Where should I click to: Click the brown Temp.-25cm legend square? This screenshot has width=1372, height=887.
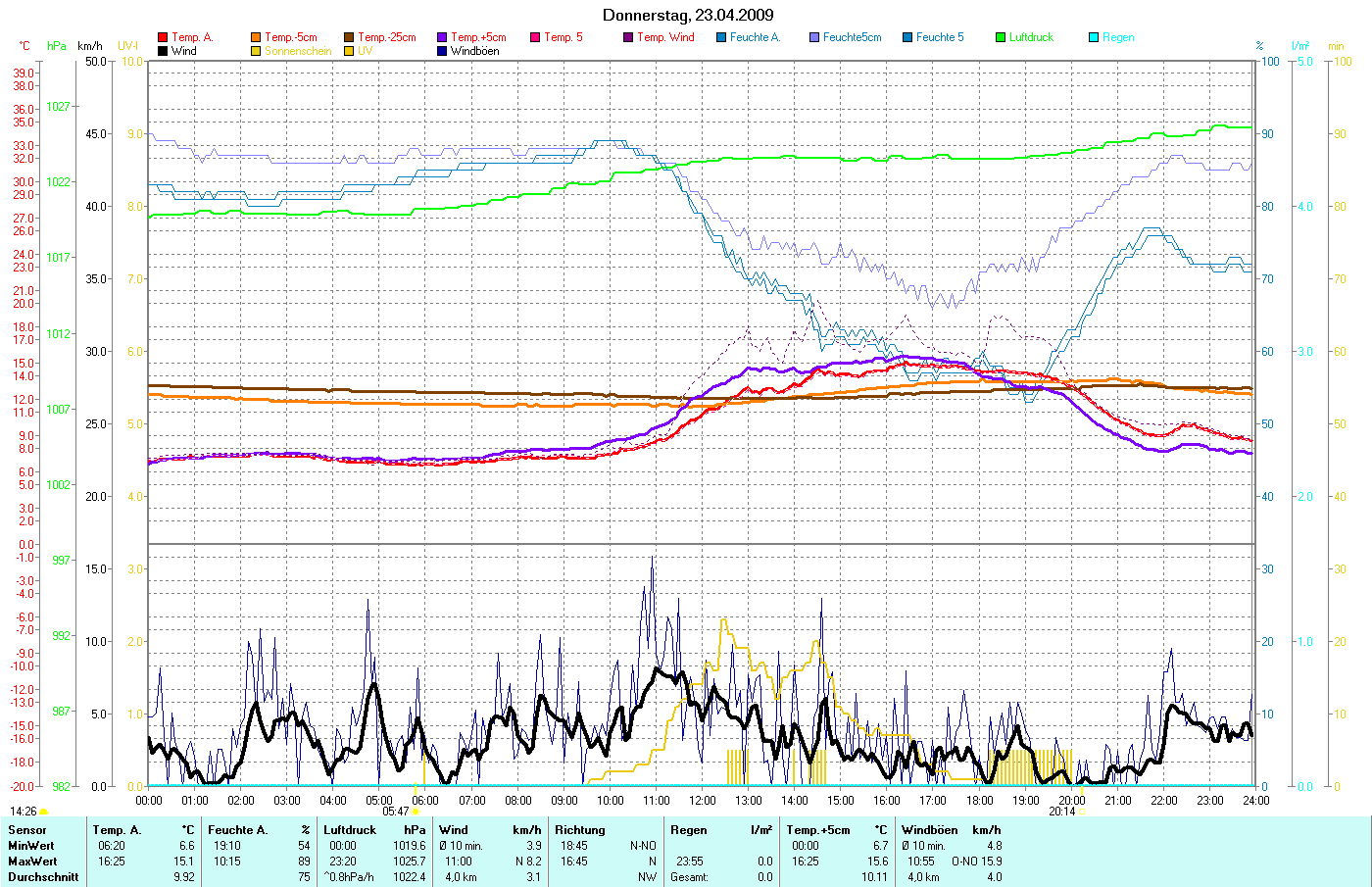click(x=349, y=37)
